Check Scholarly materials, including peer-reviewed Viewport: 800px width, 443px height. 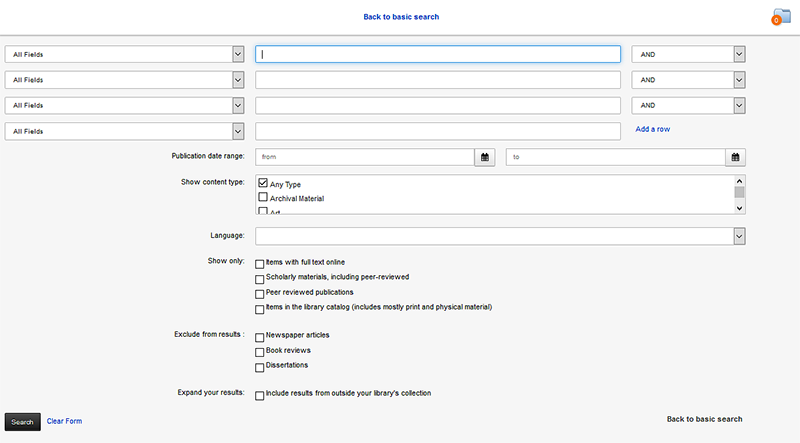pos(260,280)
